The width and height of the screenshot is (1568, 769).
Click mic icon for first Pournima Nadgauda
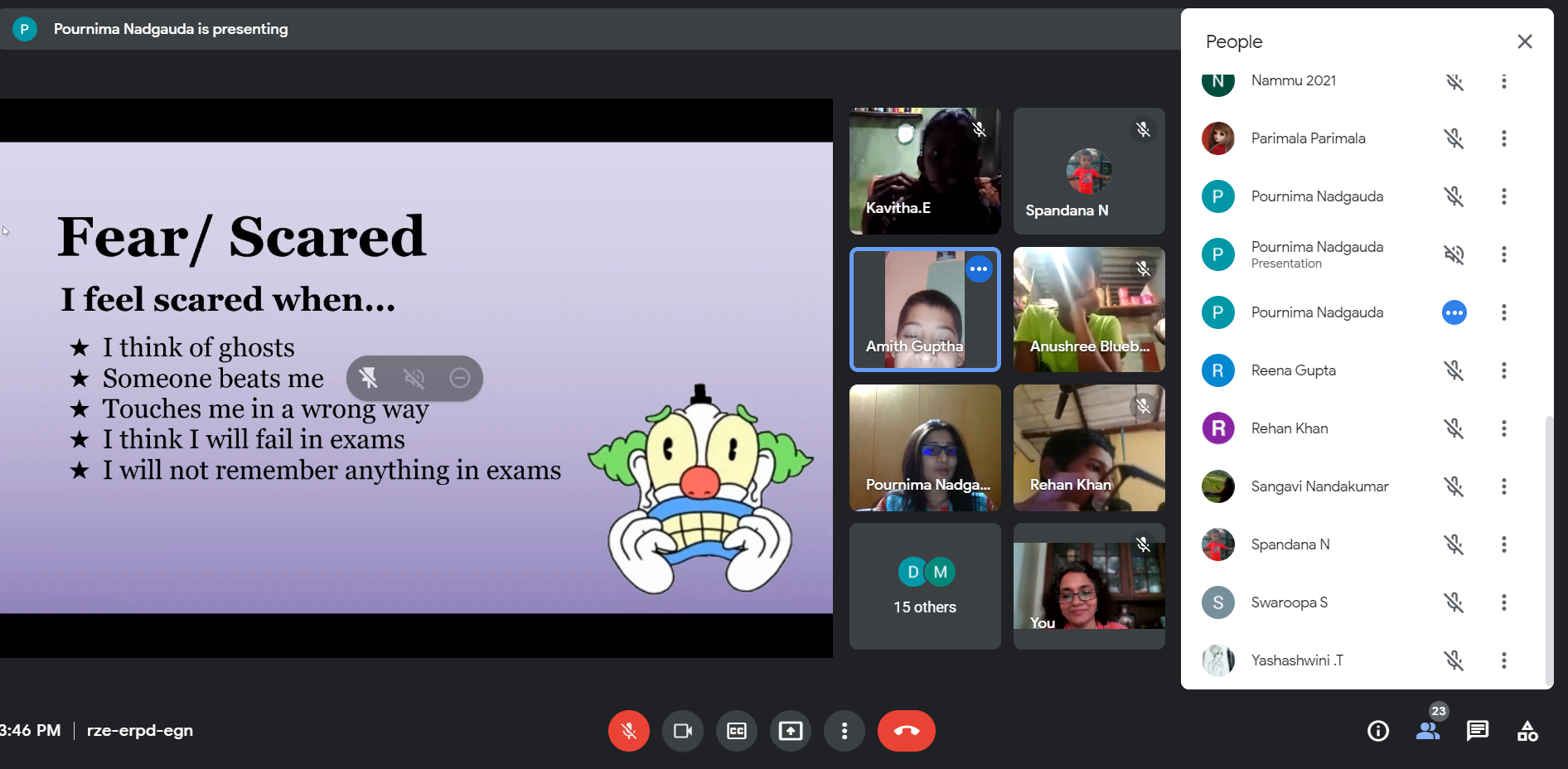coord(1454,196)
